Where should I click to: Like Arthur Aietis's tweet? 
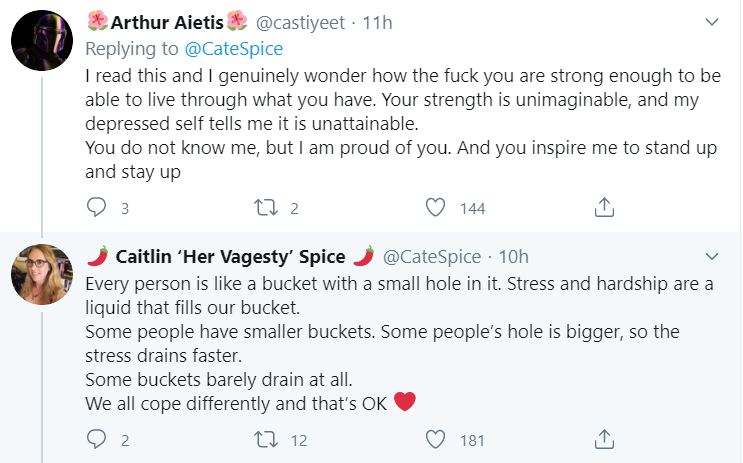[x=435, y=208]
